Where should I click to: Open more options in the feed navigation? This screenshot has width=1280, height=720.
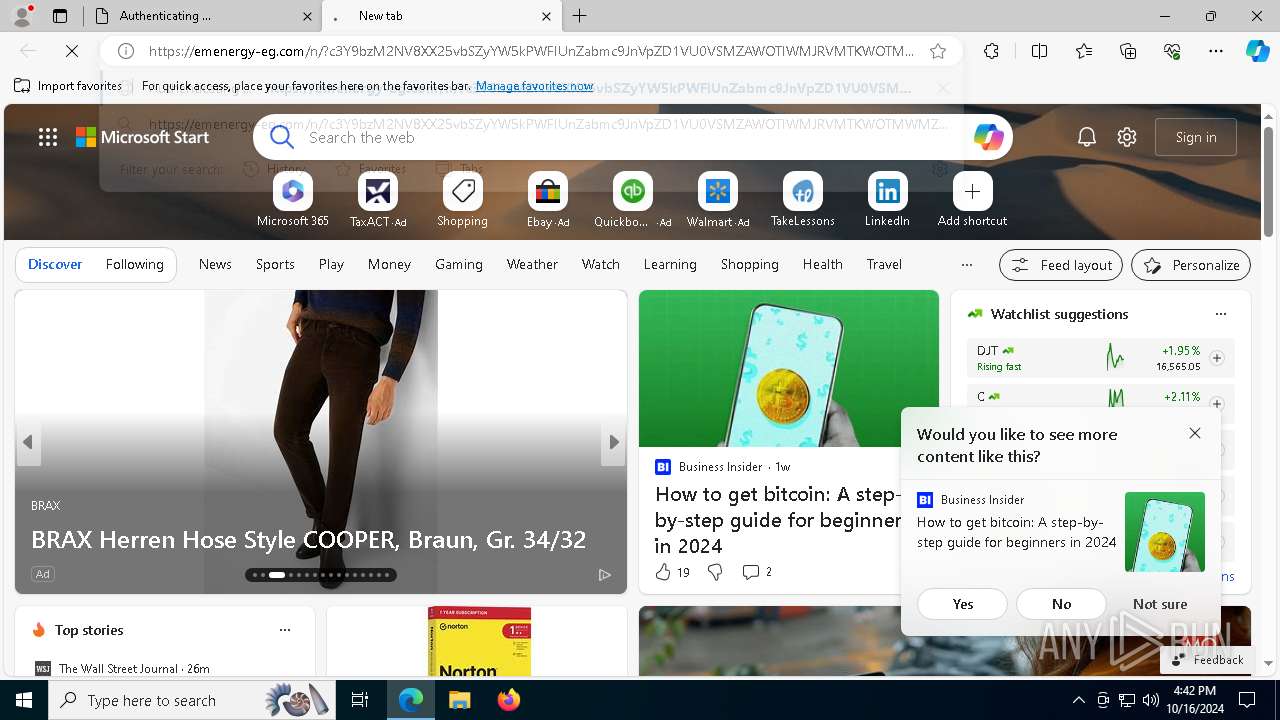coord(966,265)
